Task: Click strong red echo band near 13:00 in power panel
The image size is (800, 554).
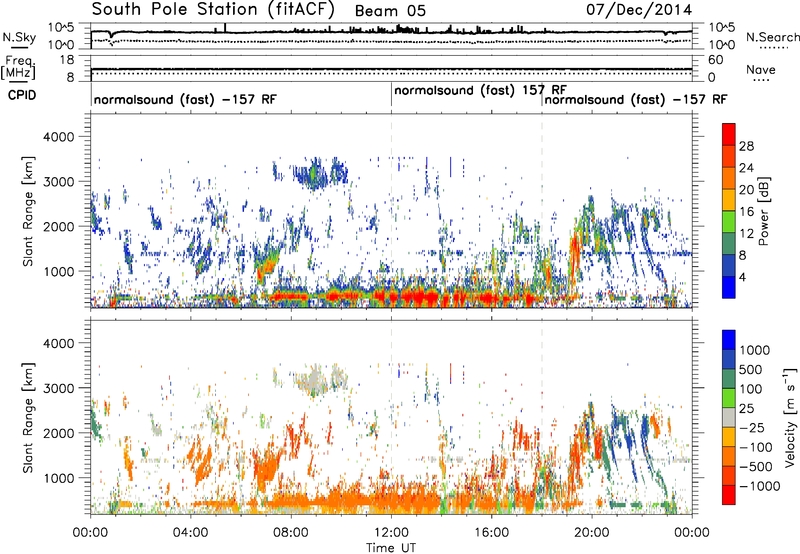Action: 418,296
